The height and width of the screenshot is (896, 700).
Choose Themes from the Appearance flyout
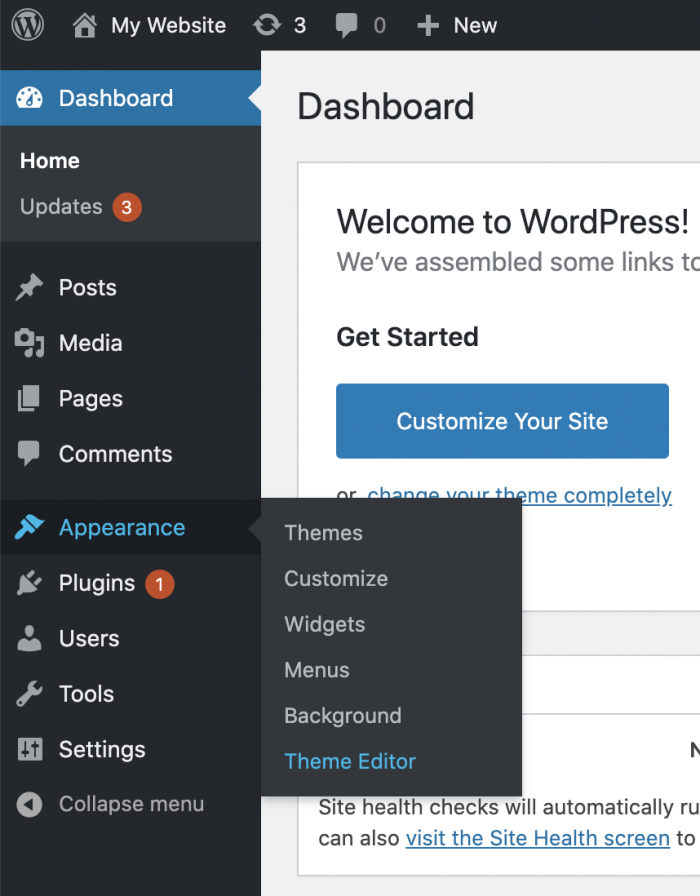[323, 533]
